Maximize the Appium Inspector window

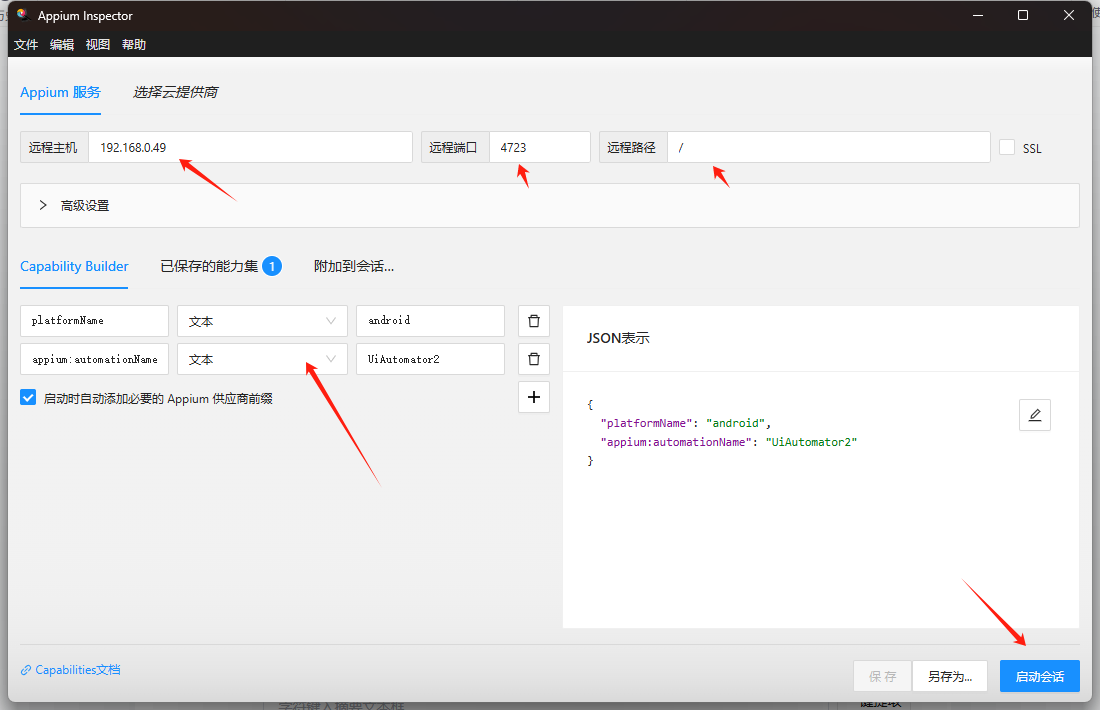click(x=1023, y=15)
